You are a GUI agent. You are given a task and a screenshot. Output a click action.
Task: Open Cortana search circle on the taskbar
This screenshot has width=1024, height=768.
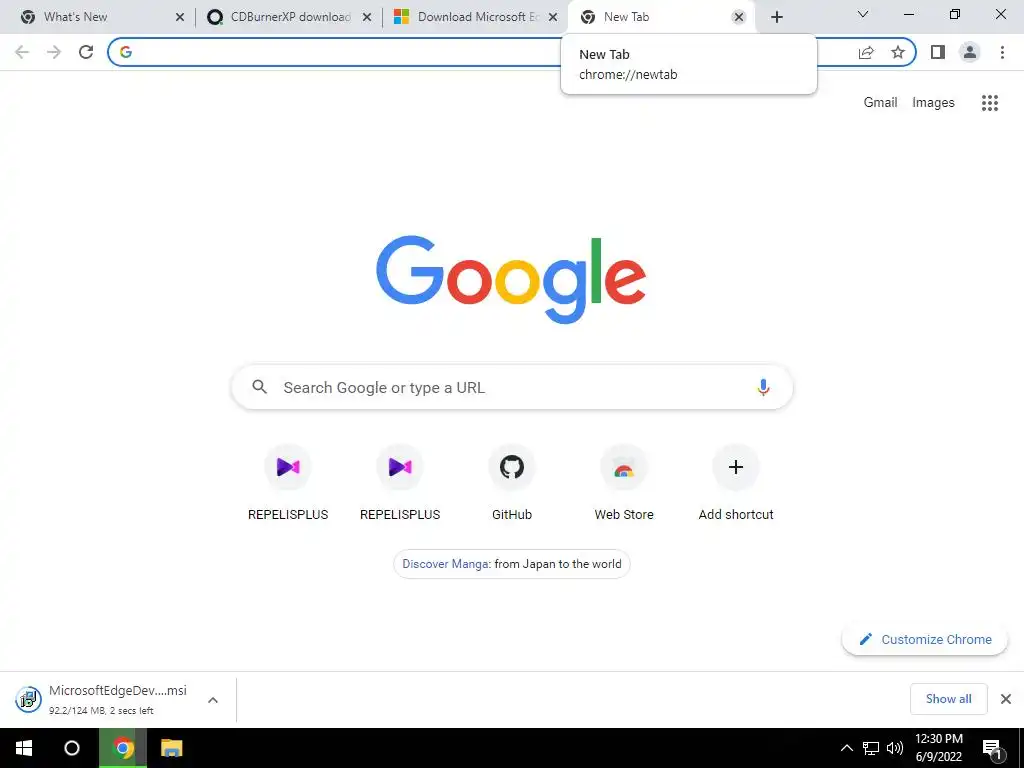coord(72,748)
